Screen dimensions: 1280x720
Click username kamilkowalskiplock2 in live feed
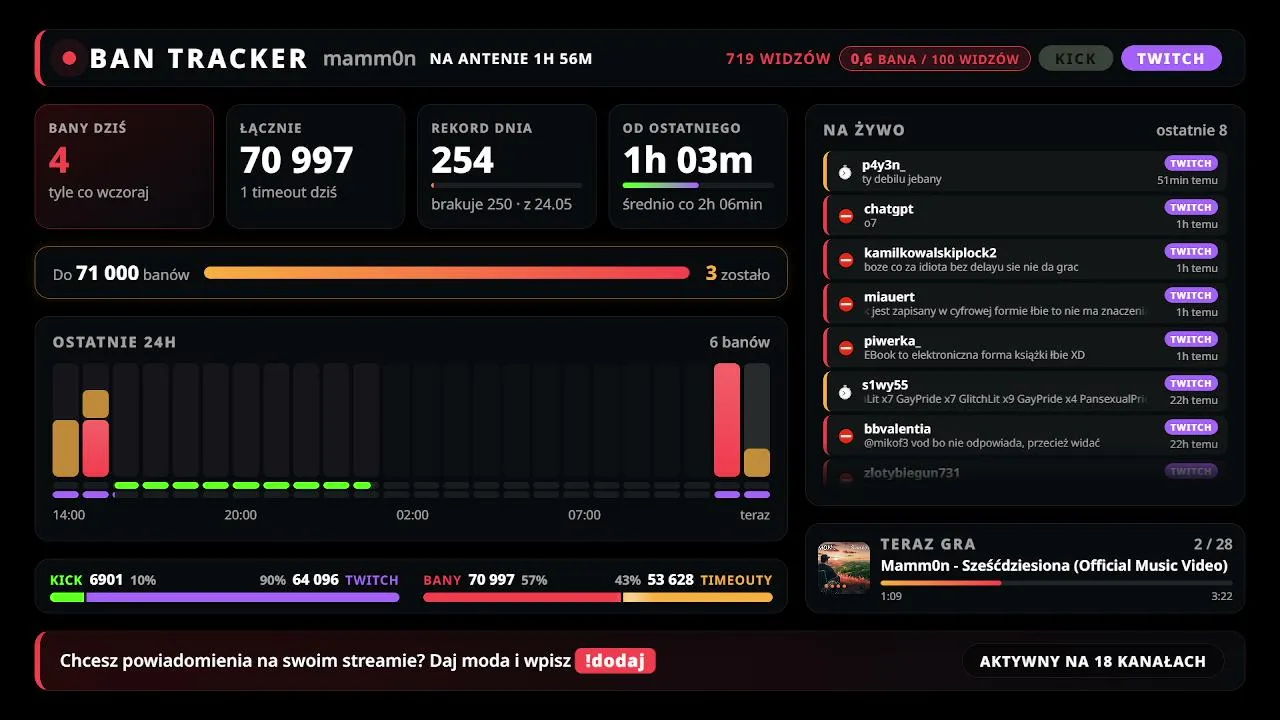click(x=930, y=253)
